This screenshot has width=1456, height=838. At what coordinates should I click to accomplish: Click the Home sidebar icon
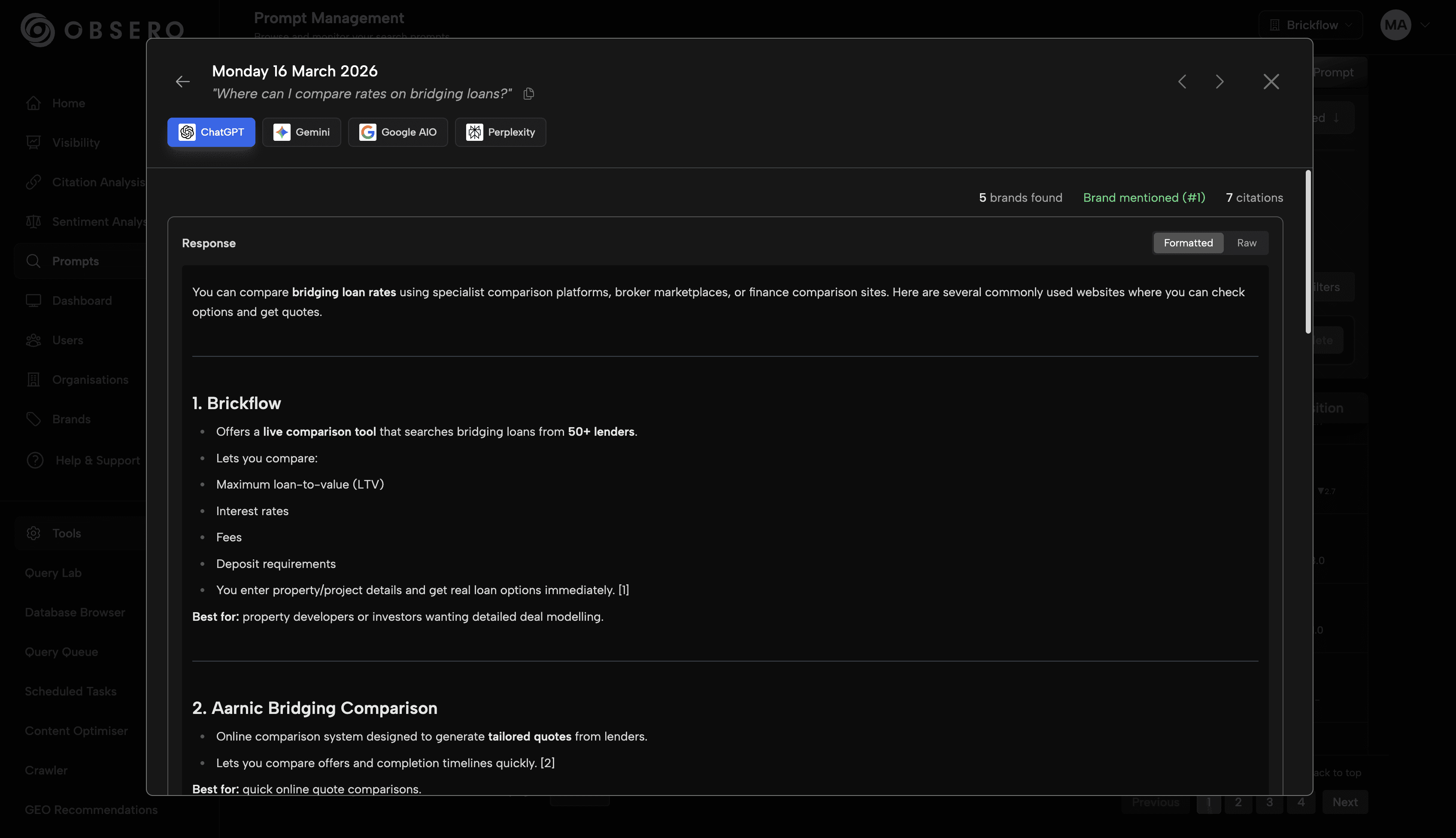pyautogui.click(x=33, y=103)
